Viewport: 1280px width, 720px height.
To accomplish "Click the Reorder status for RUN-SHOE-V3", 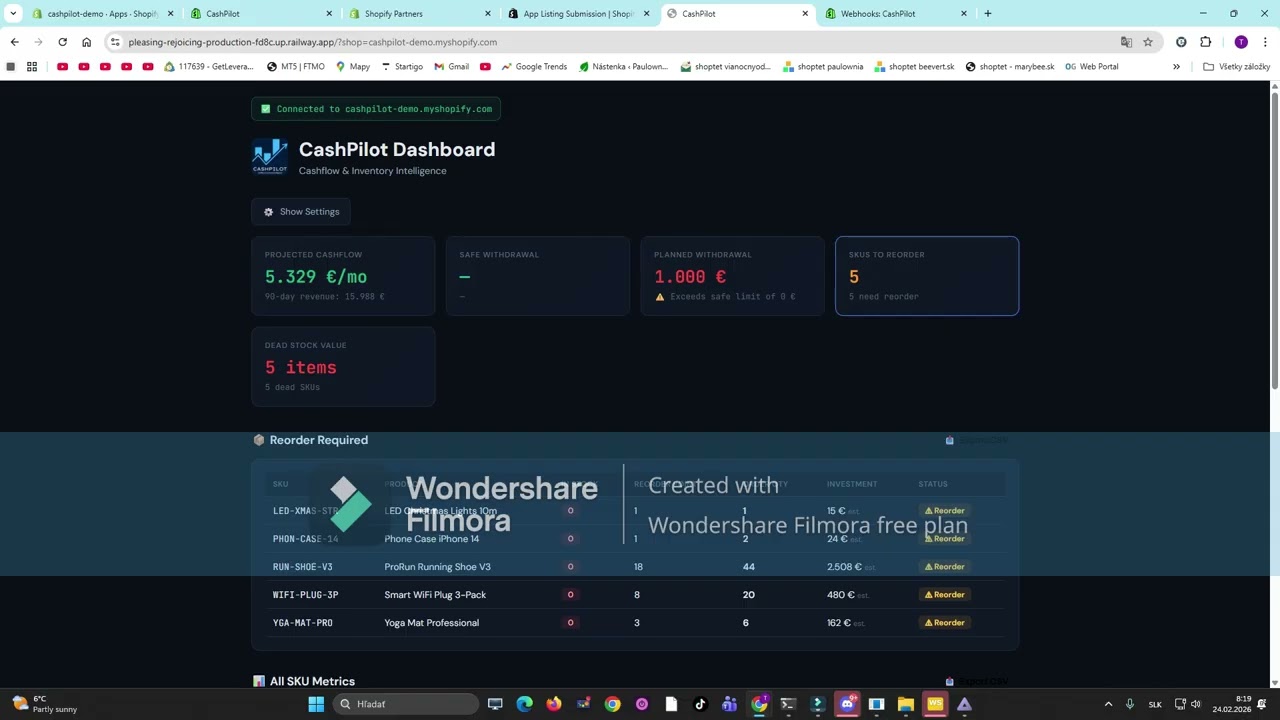I will click(945, 567).
